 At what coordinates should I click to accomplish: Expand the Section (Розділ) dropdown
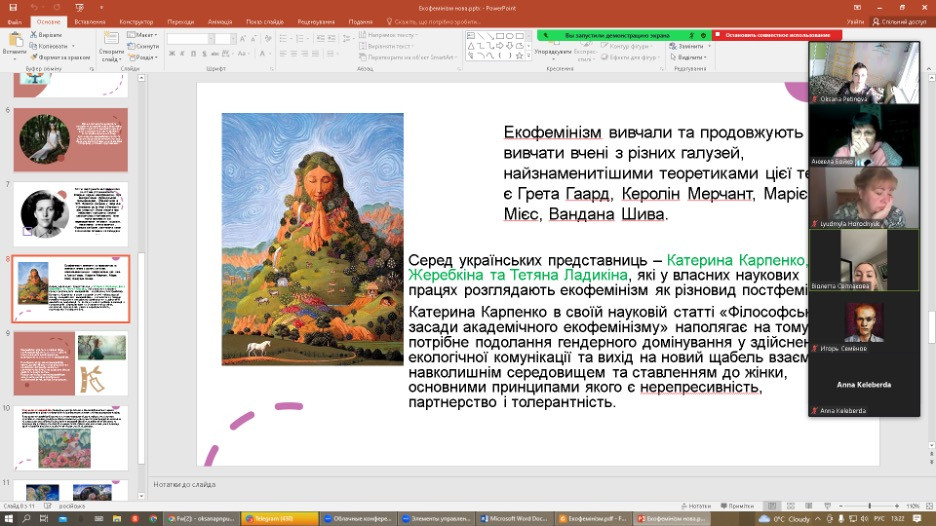click(x=145, y=57)
